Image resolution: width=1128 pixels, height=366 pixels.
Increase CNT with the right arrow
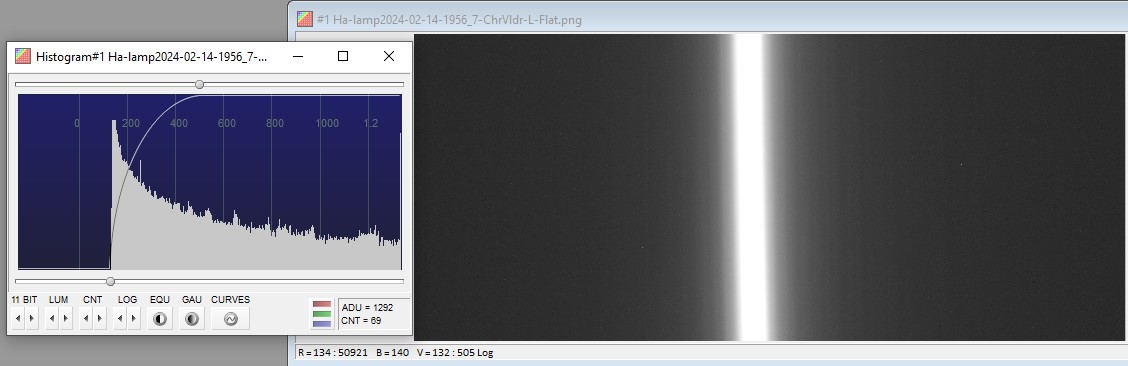click(x=99, y=319)
